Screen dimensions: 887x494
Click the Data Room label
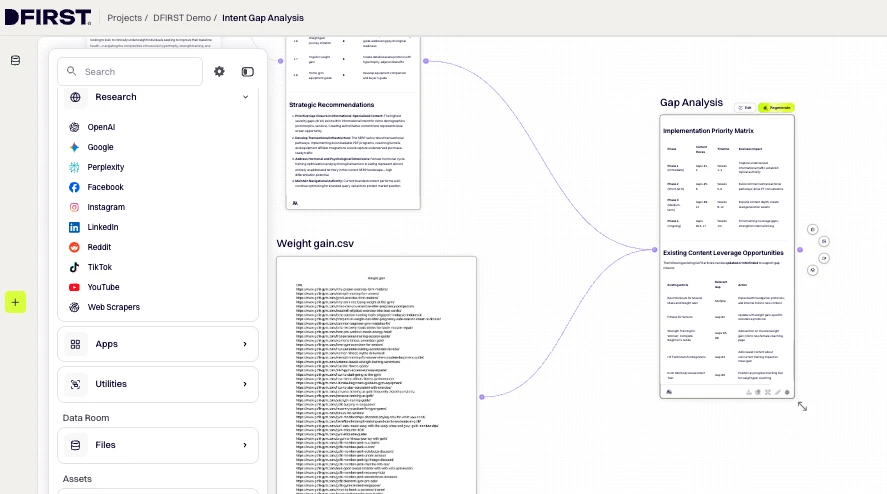pos(86,418)
